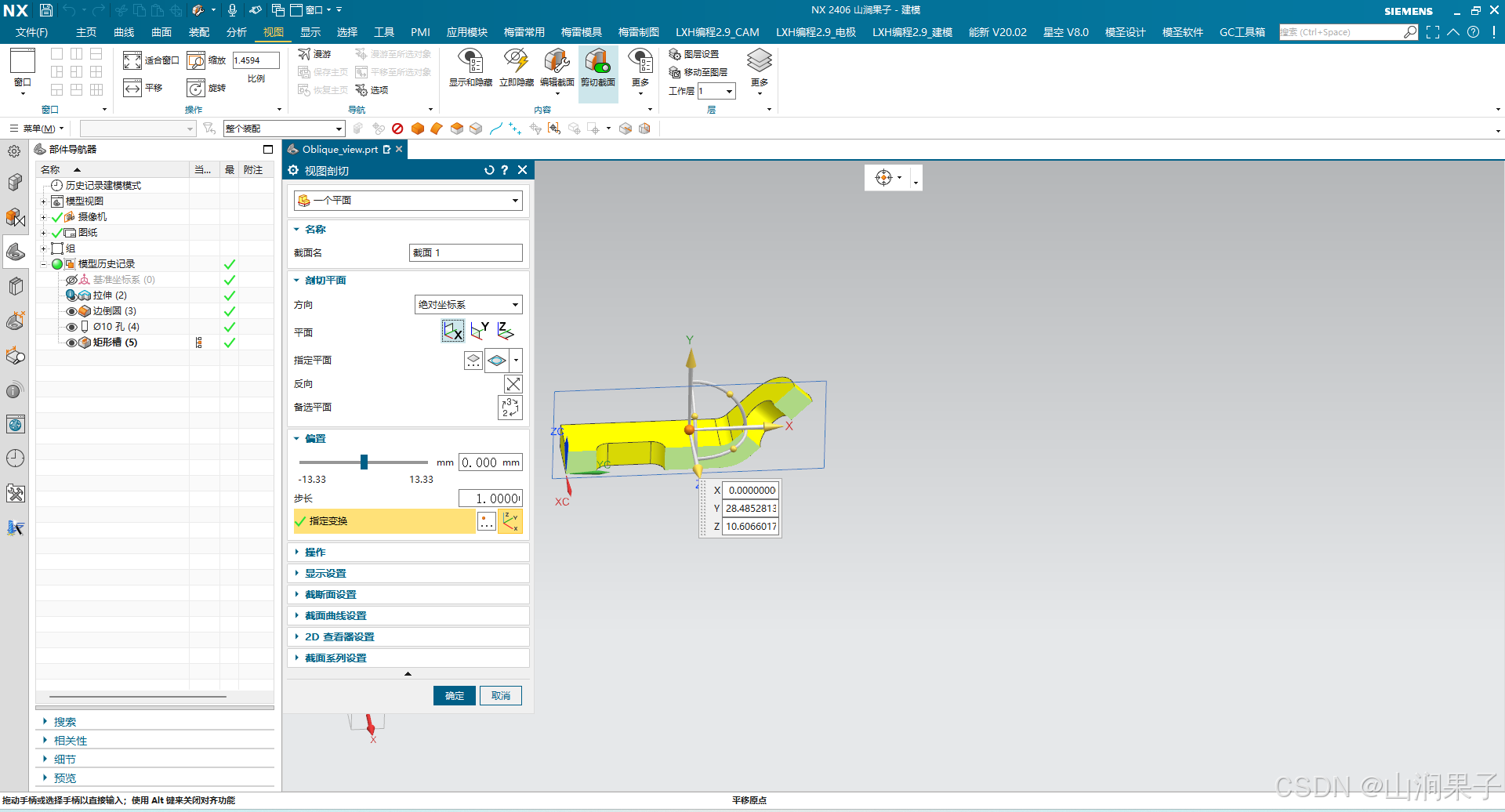Image resolution: width=1505 pixels, height=812 pixels.
Task: Select the Pan (平移) tool
Action: click(x=132, y=88)
